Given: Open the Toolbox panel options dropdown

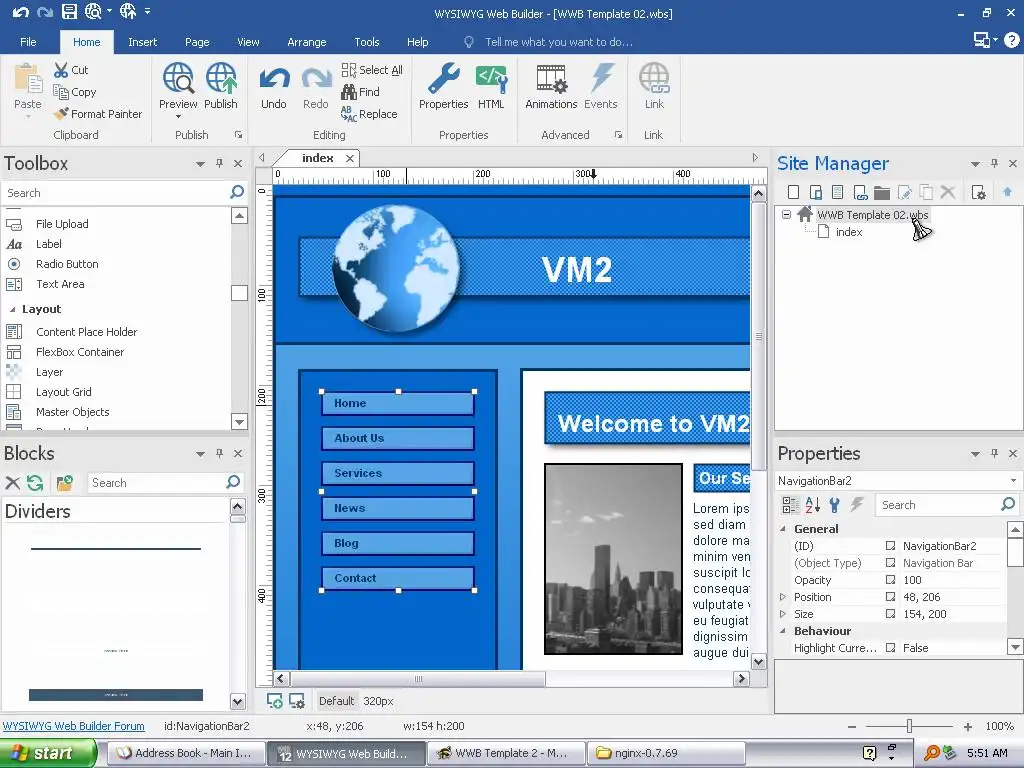Looking at the screenshot, I should pos(200,164).
